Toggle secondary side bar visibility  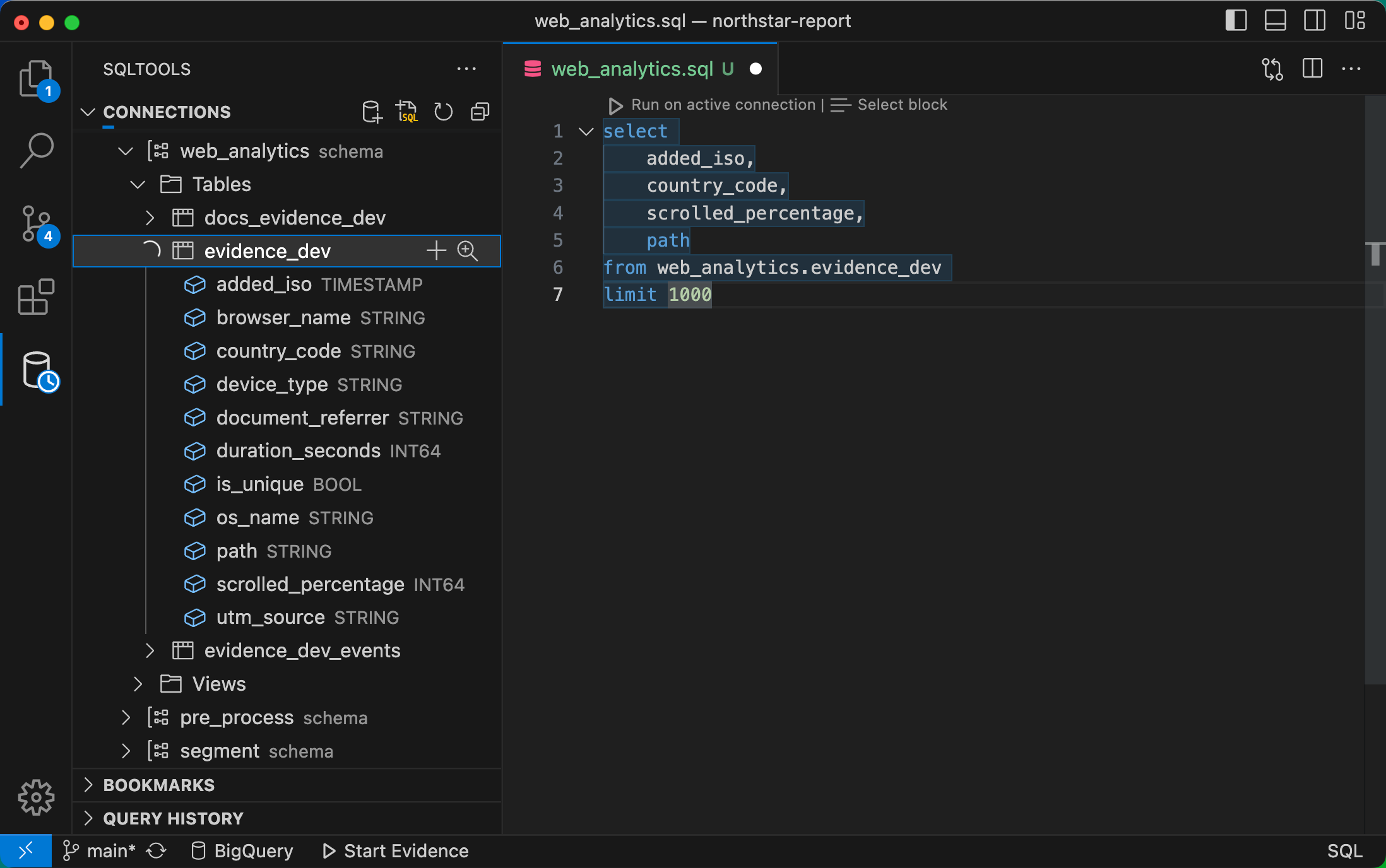pyautogui.click(x=1315, y=20)
